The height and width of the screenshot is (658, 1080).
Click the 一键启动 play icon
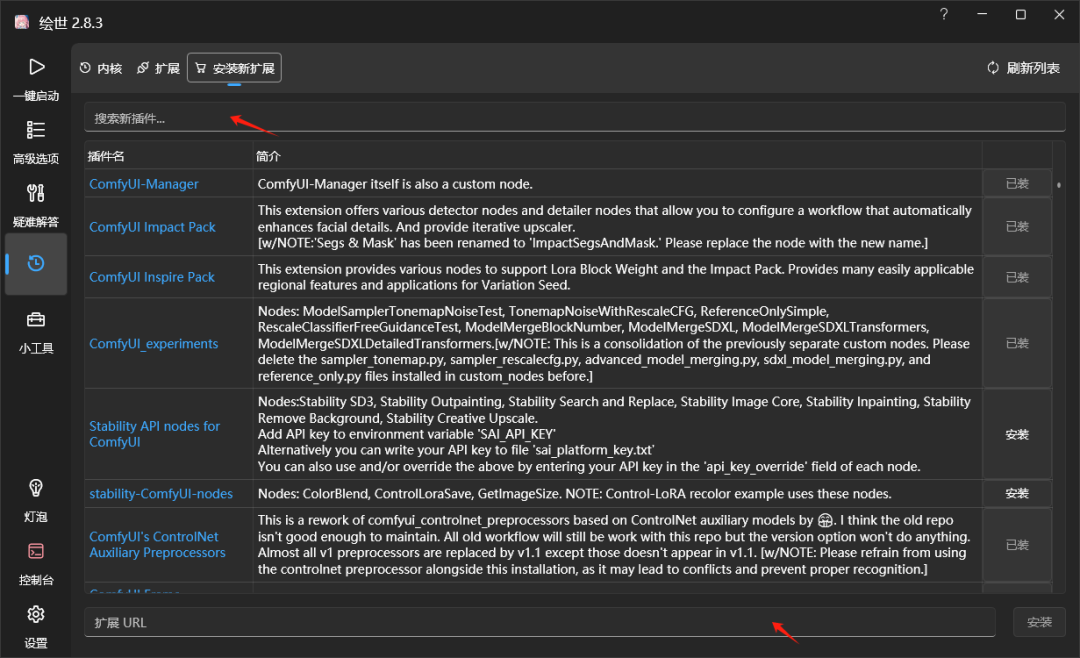[x=36, y=67]
